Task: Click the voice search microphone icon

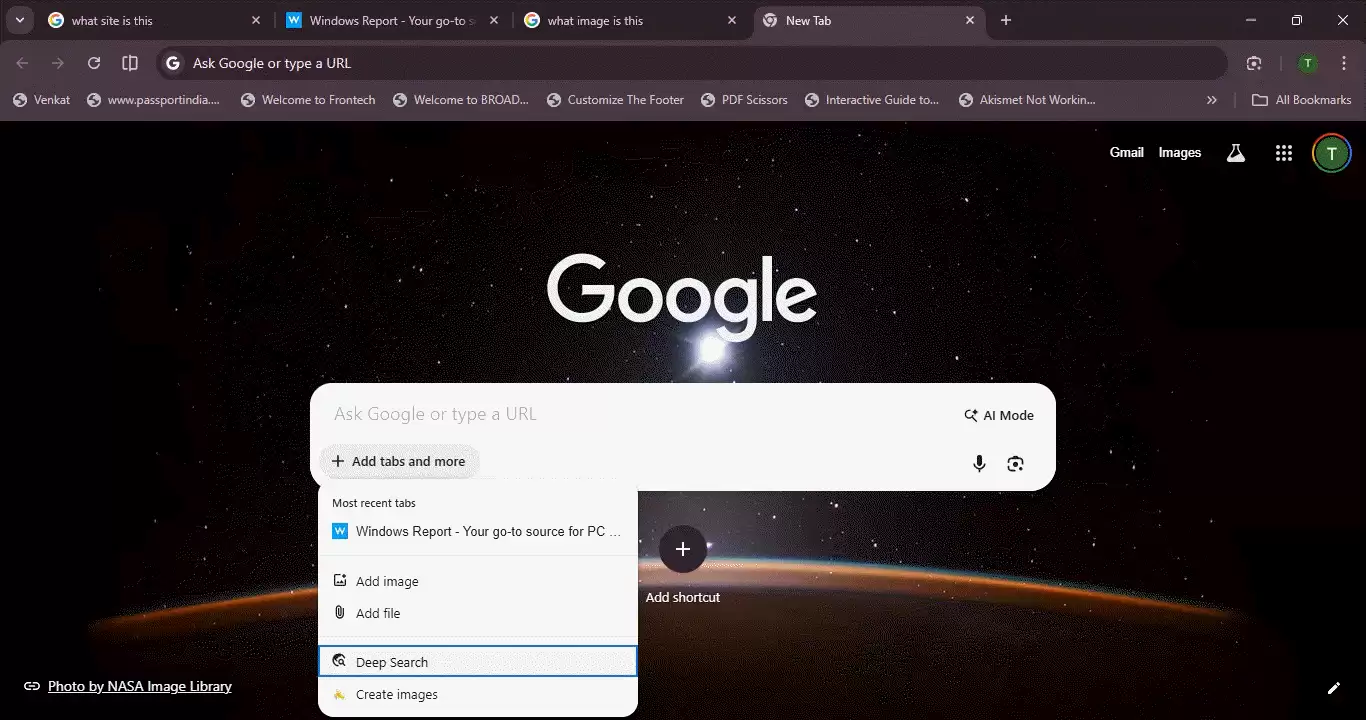Action: click(978, 463)
